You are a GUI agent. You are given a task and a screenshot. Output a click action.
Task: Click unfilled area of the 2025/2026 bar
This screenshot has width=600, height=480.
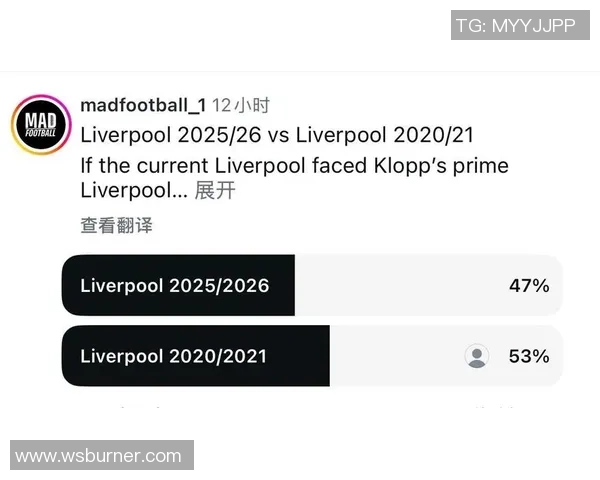[400, 285]
